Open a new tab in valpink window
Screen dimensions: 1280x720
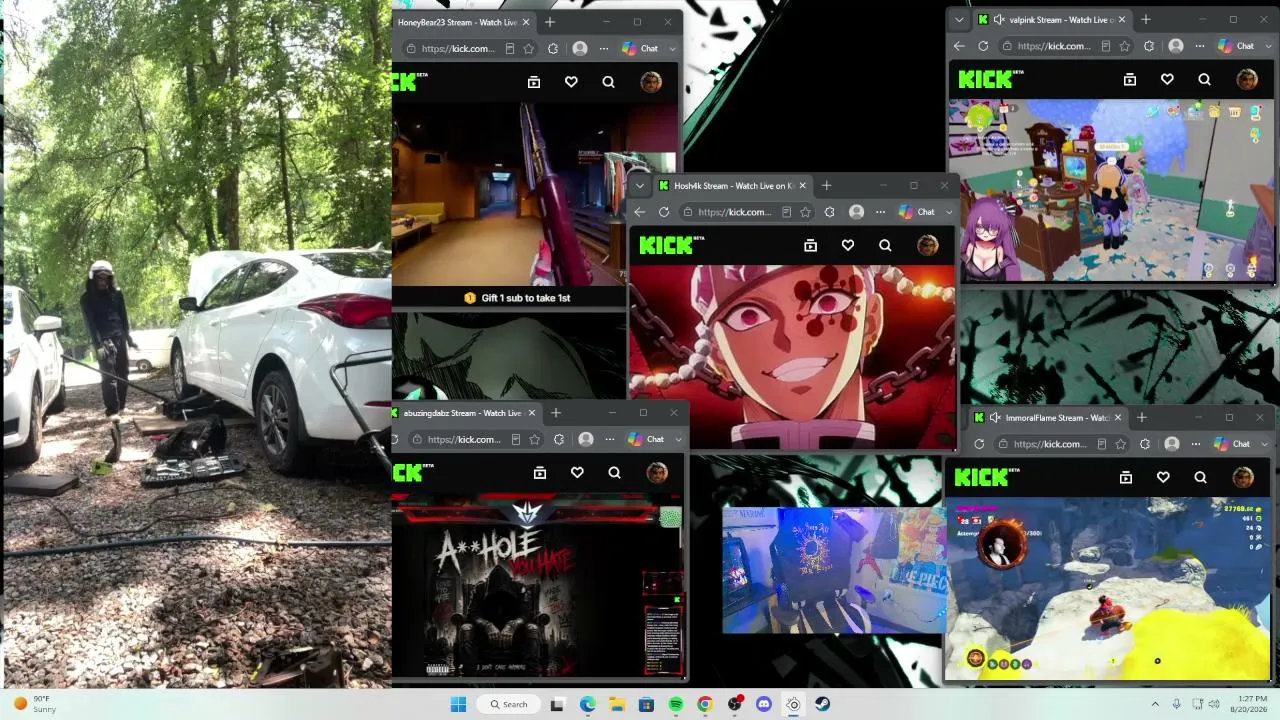[x=1146, y=20]
